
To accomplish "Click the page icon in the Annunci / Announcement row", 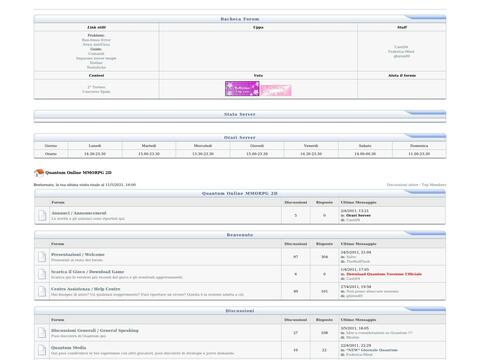I will [x=42, y=215].
